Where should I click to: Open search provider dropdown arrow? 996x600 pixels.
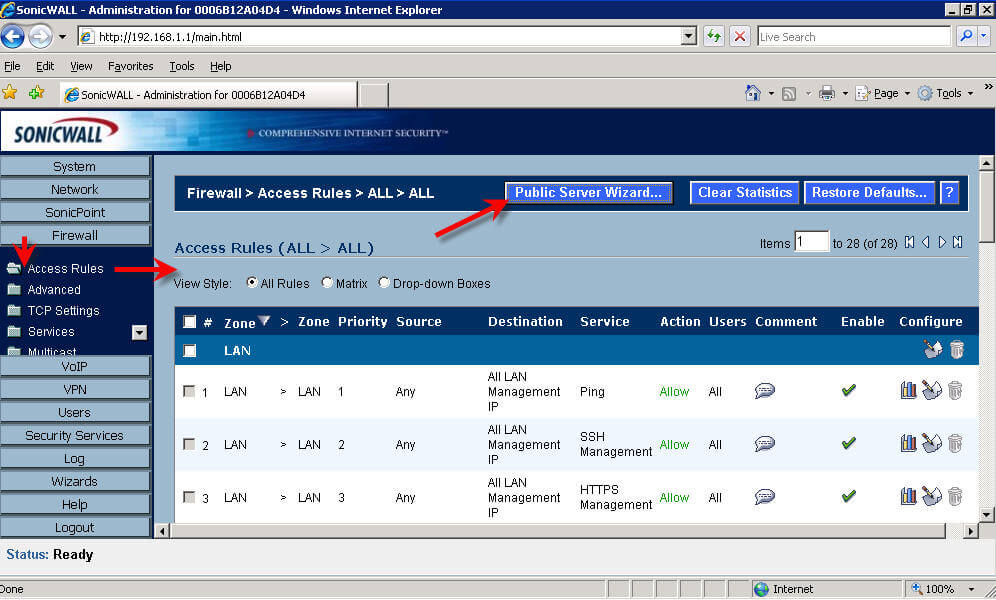[983, 36]
